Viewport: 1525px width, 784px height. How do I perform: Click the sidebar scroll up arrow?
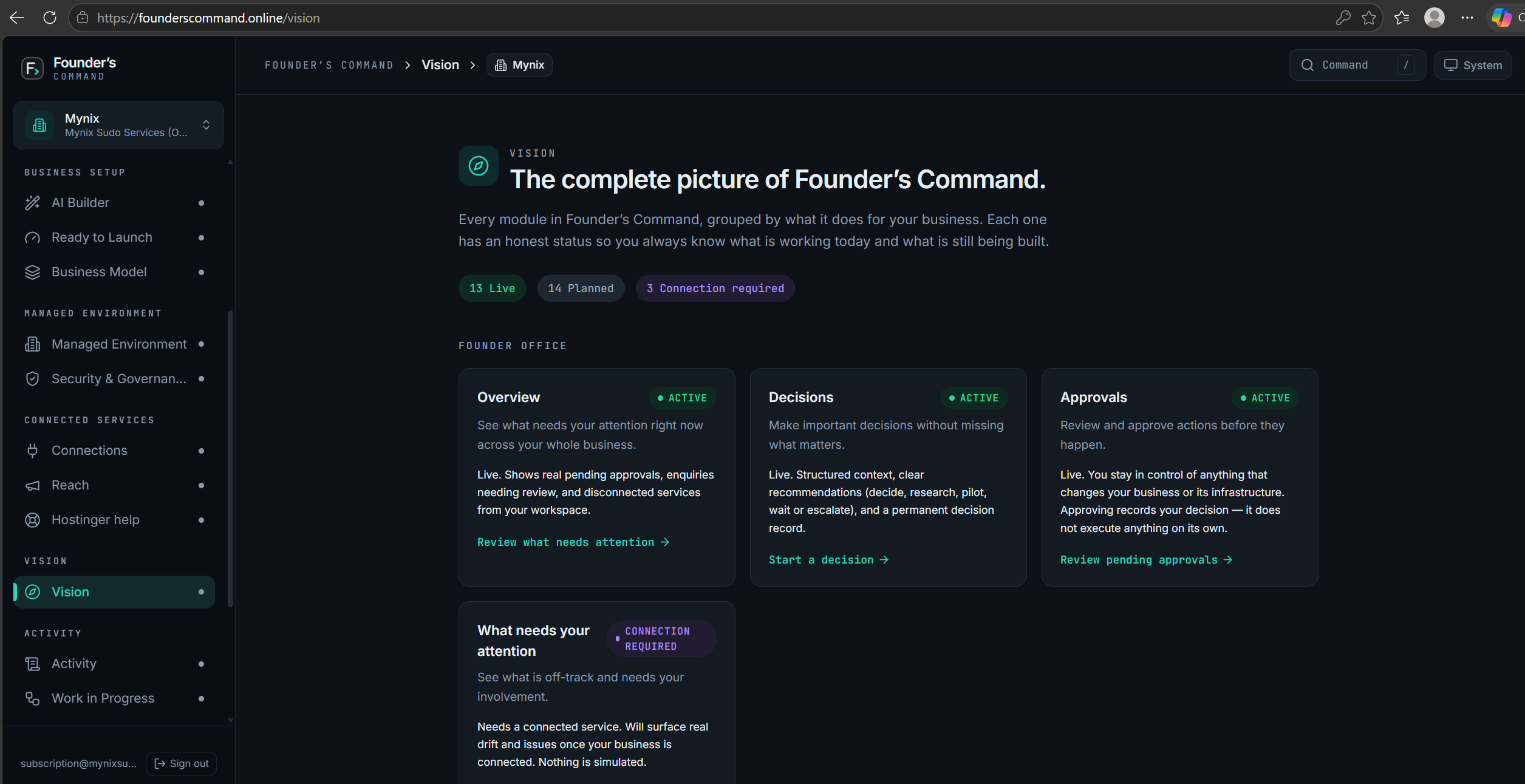pyautogui.click(x=230, y=162)
